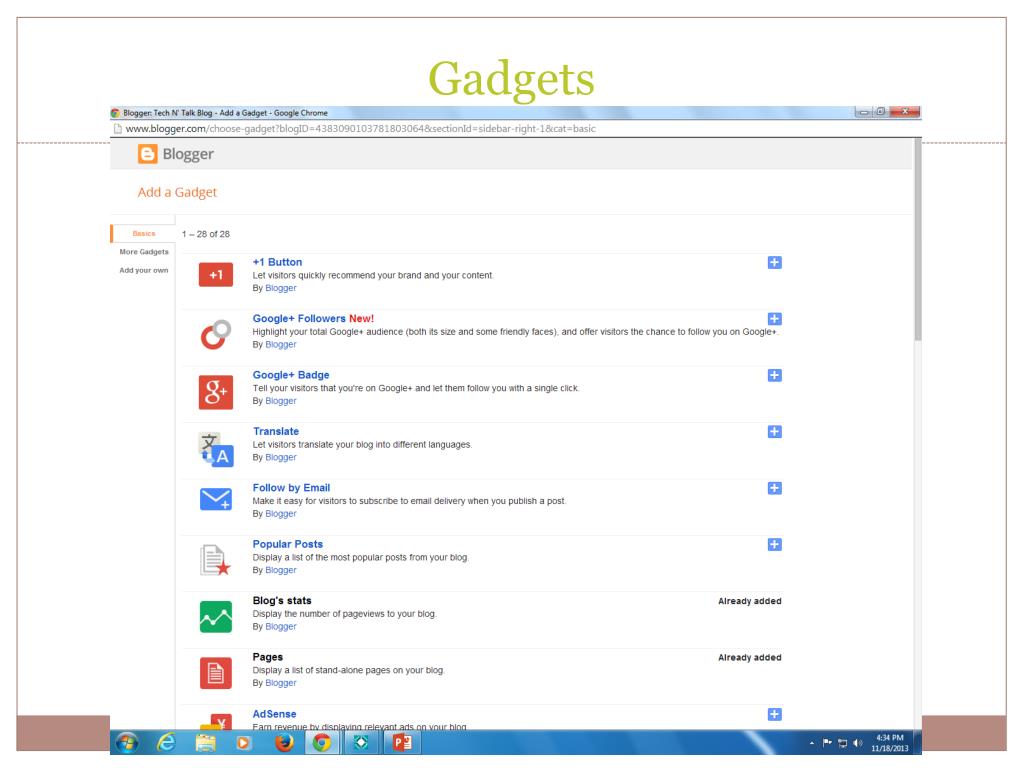Show hidden tray icons arrow

click(x=812, y=743)
